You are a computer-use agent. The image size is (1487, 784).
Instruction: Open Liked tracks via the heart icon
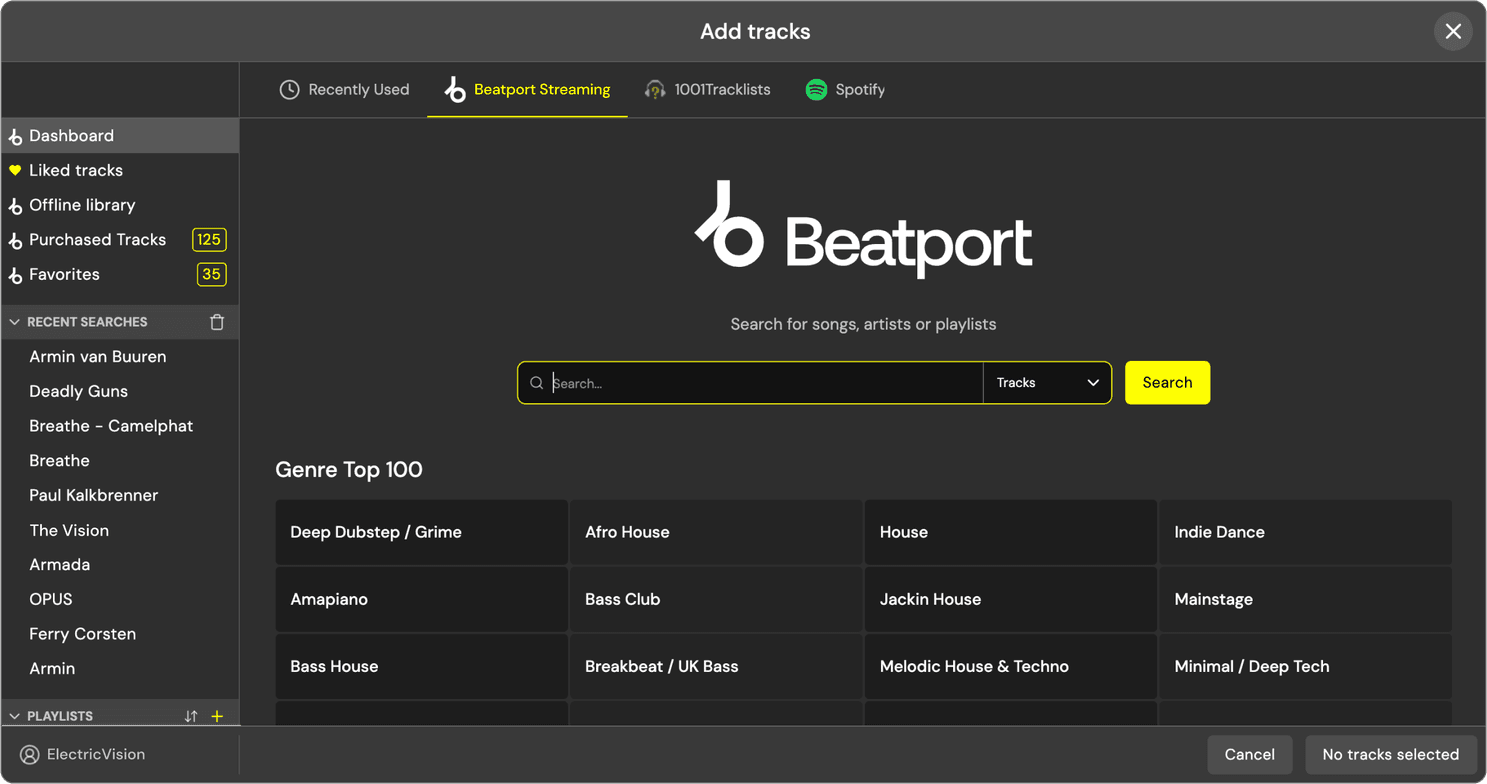14,170
